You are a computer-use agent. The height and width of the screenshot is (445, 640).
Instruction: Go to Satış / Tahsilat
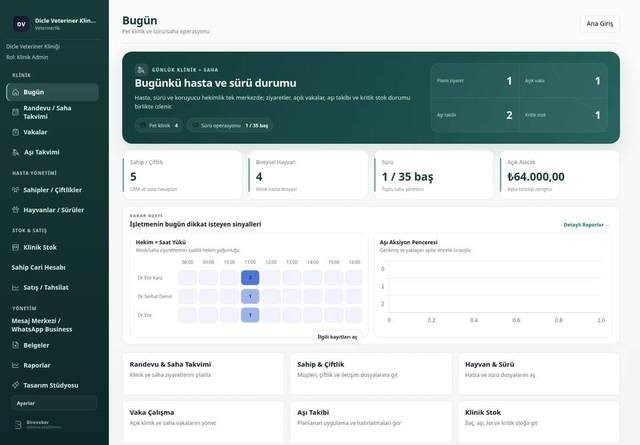tap(52, 287)
